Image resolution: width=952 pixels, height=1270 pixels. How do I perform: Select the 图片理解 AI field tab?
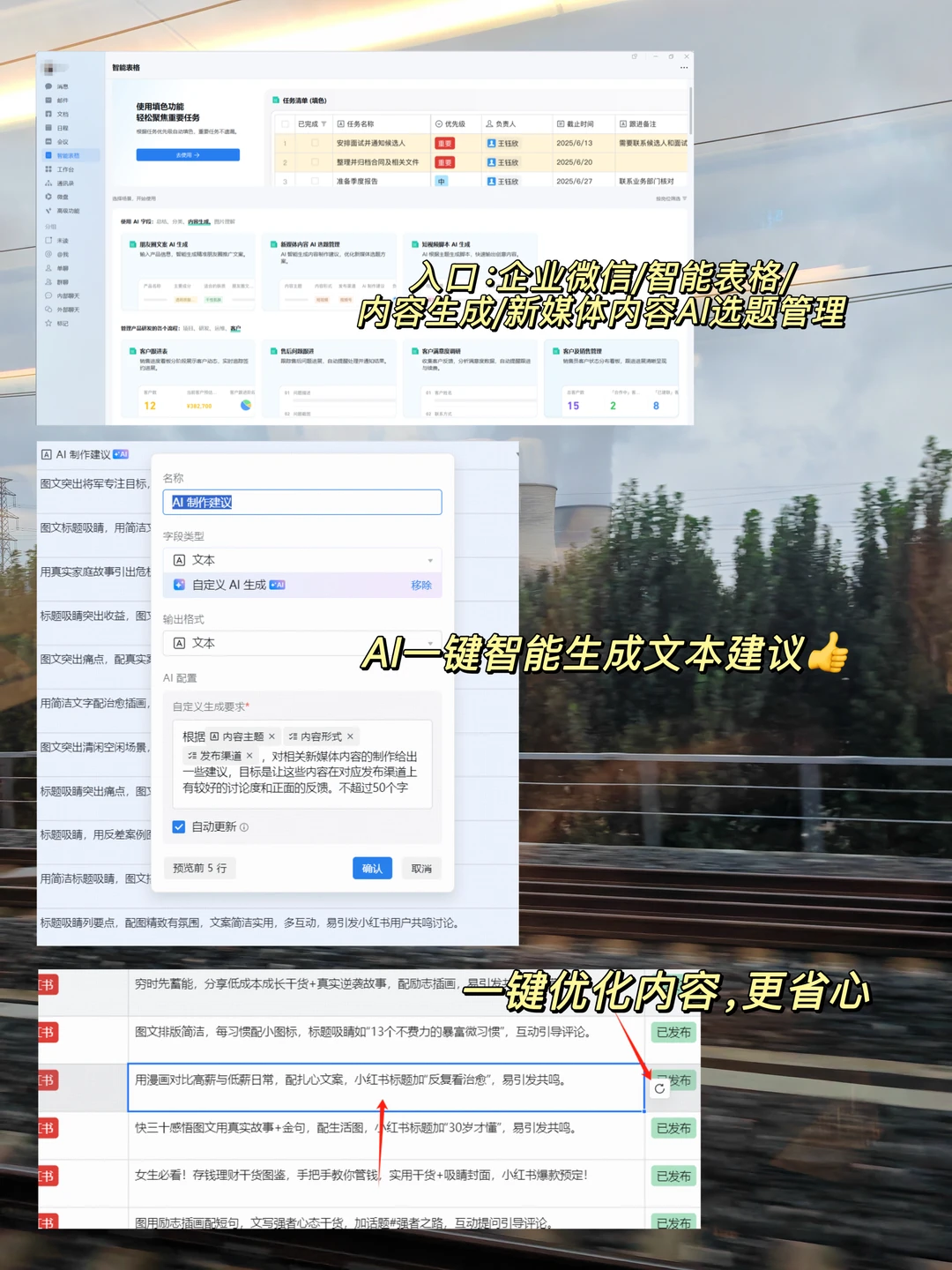[x=225, y=222]
